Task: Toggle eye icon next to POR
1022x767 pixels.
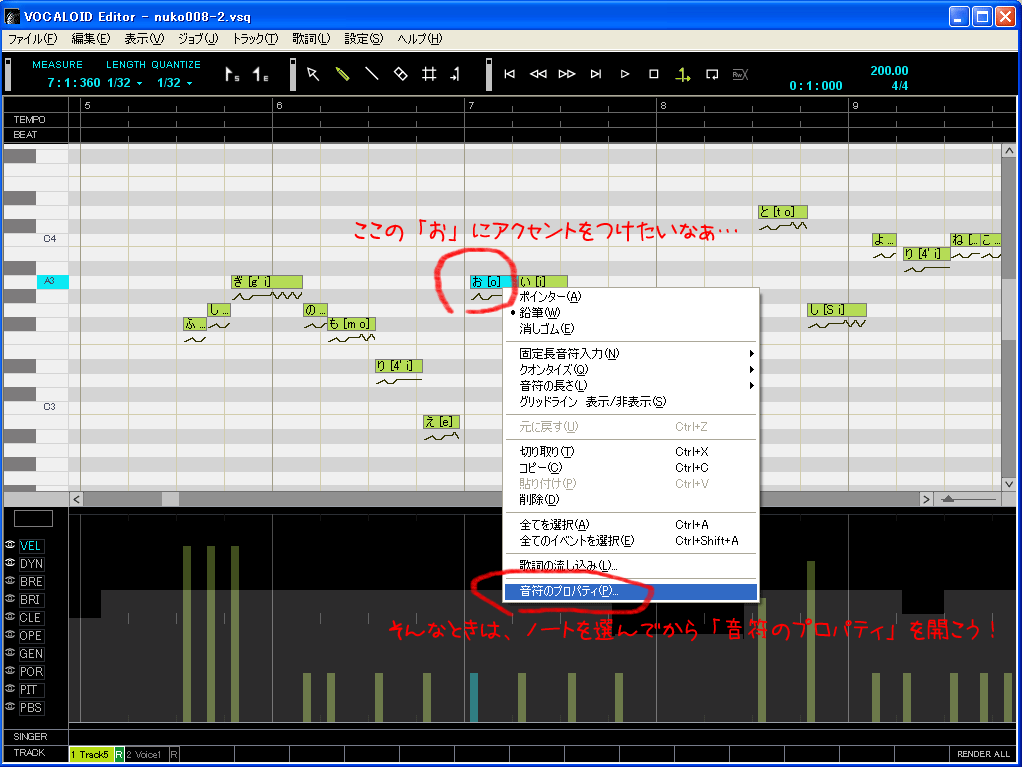Action: [10, 671]
